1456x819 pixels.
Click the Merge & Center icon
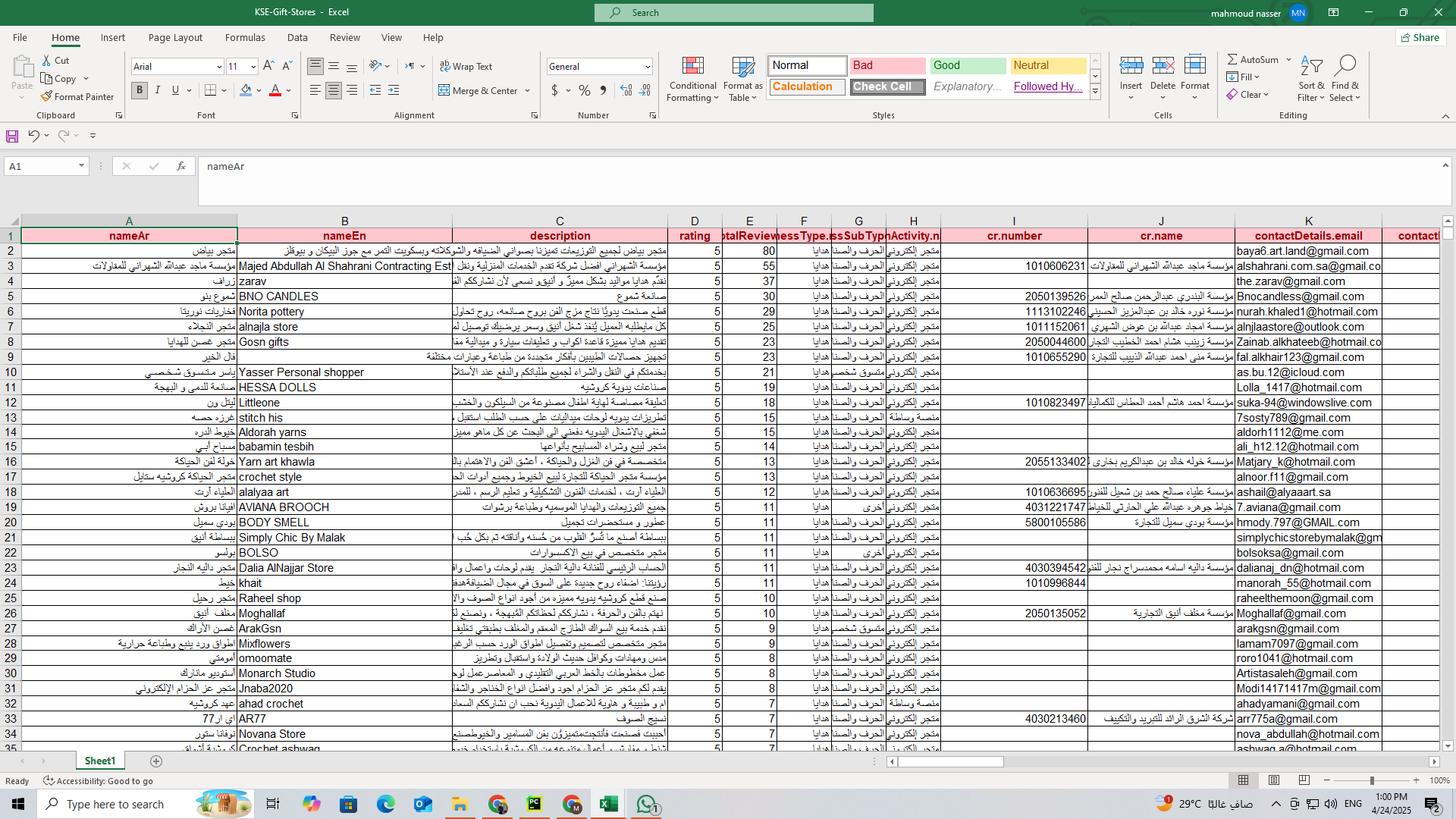pyautogui.click(x=444, y=91)
